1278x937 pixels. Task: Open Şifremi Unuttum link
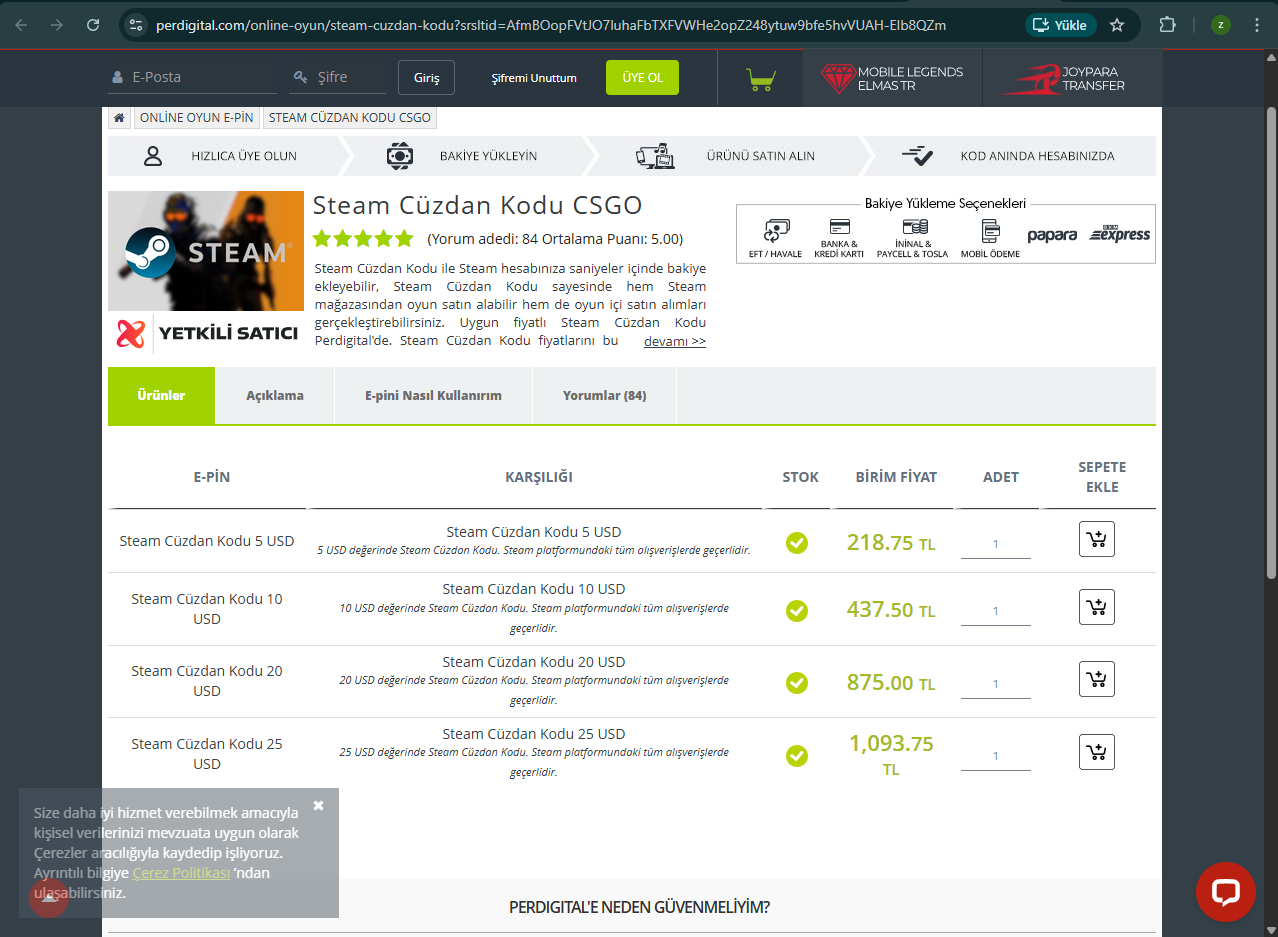coord(534,78)
